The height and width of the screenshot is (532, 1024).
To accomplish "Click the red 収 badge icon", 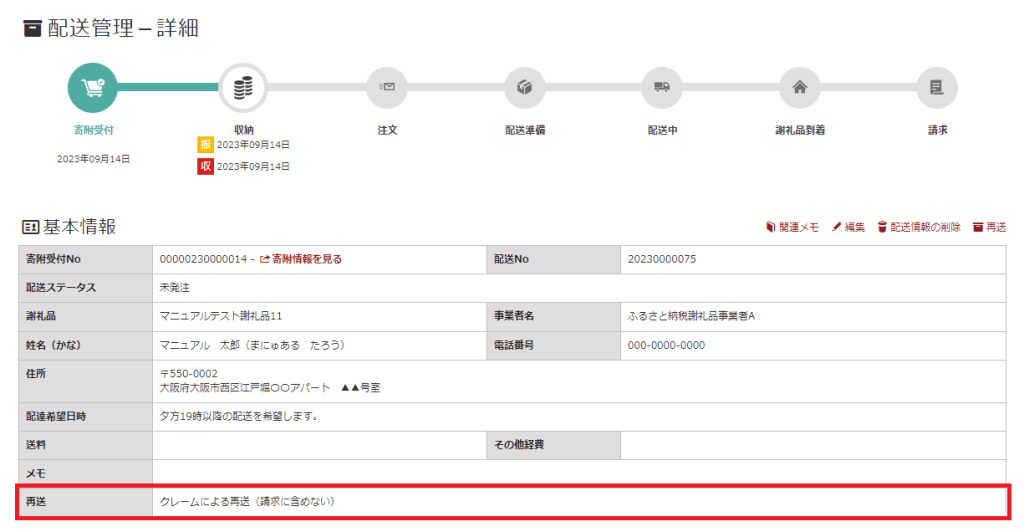I will coord(205,166).
